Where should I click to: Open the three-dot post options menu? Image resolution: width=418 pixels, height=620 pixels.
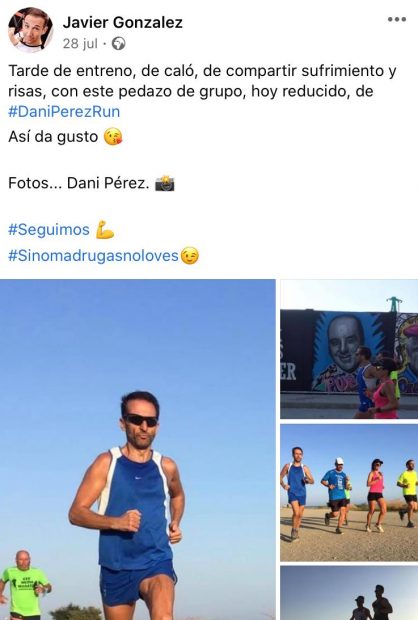click(397, 19)
